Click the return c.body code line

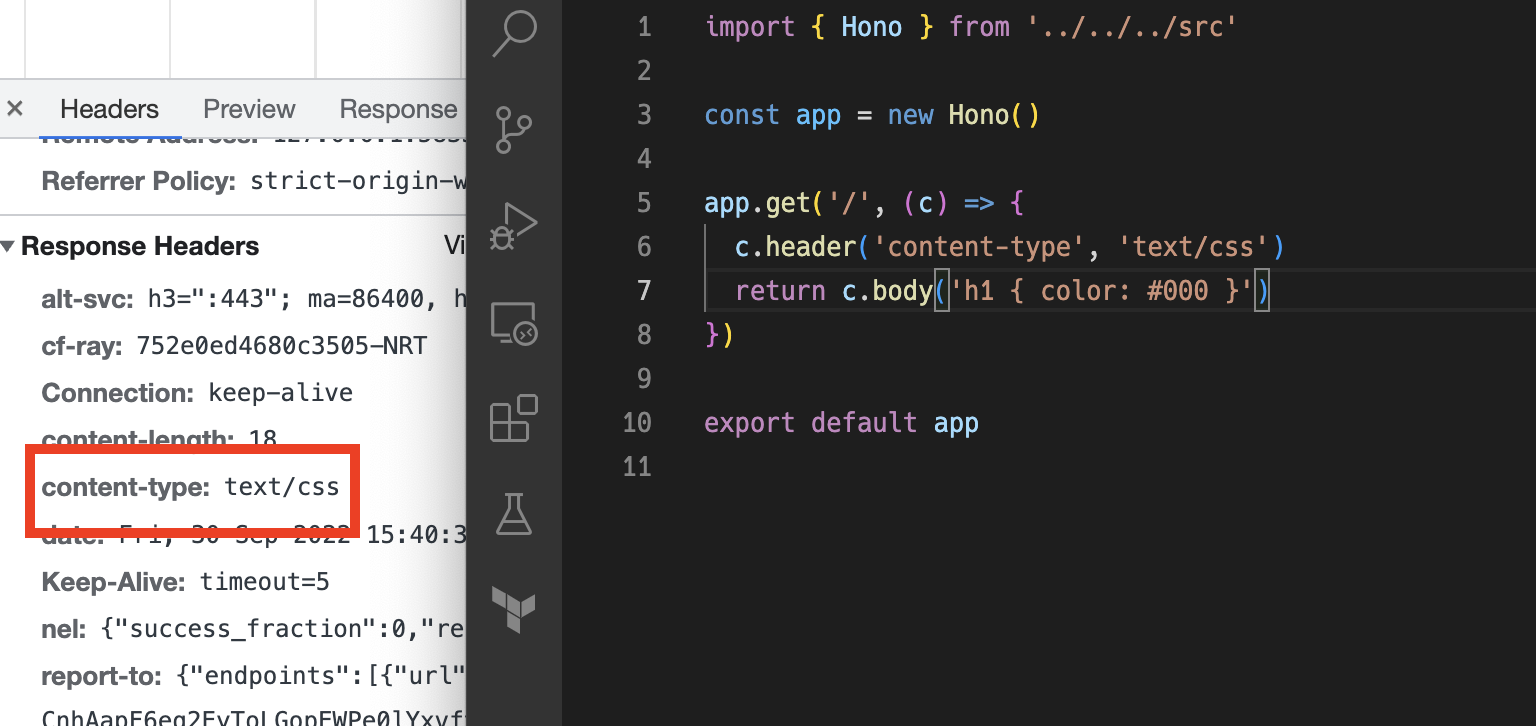tap(1002, 291)
